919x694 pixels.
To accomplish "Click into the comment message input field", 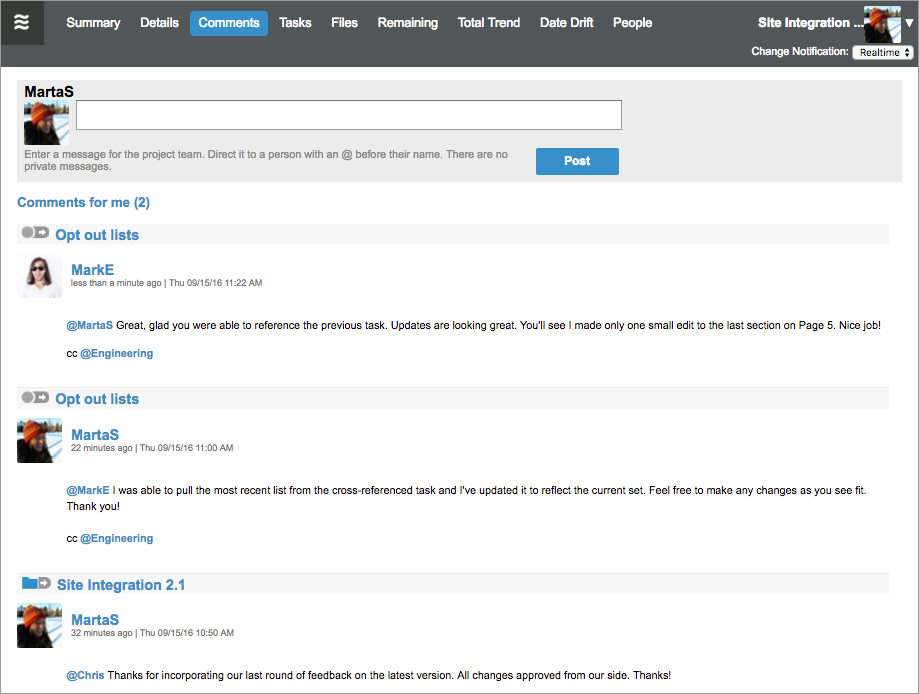I will click(348, 115).
